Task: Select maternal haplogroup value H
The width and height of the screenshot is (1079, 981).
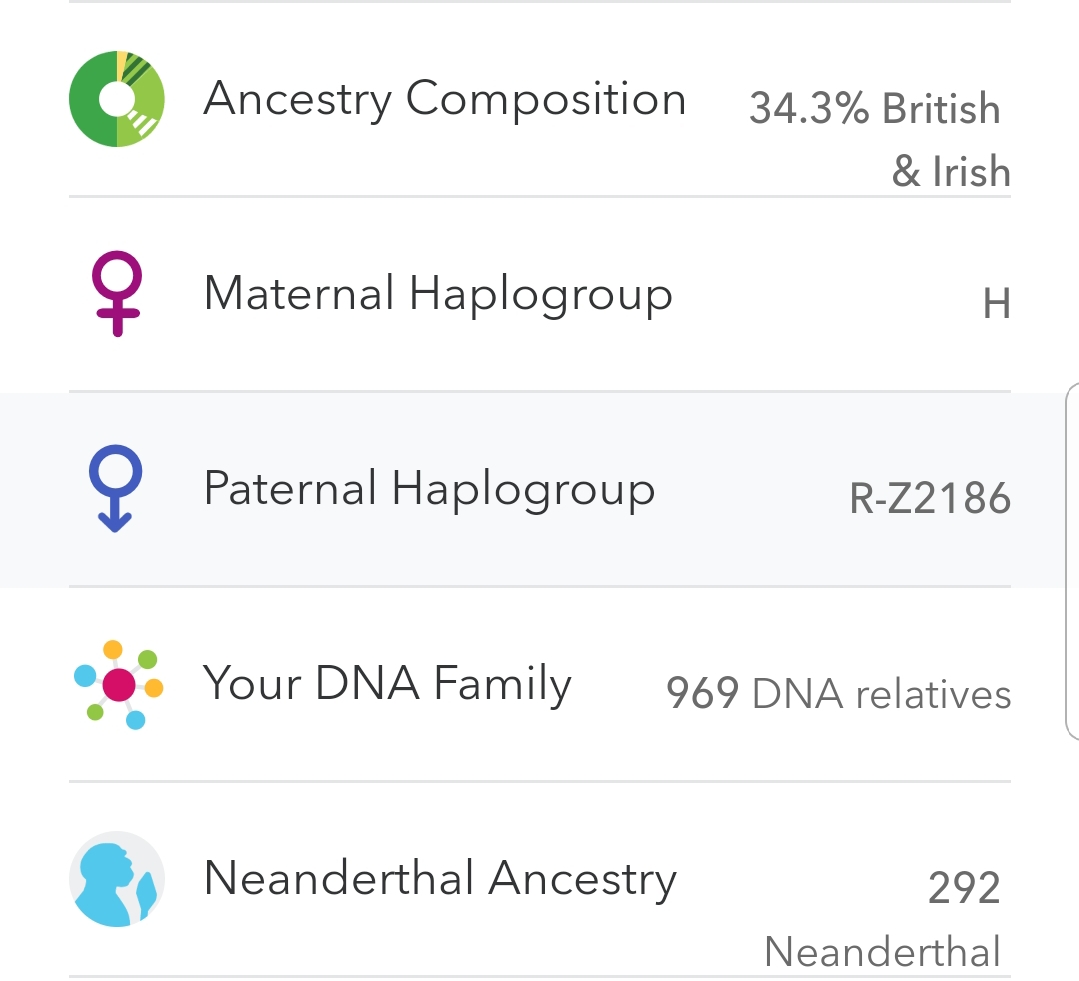Action: pyautogui.click(x=996, y=303)
